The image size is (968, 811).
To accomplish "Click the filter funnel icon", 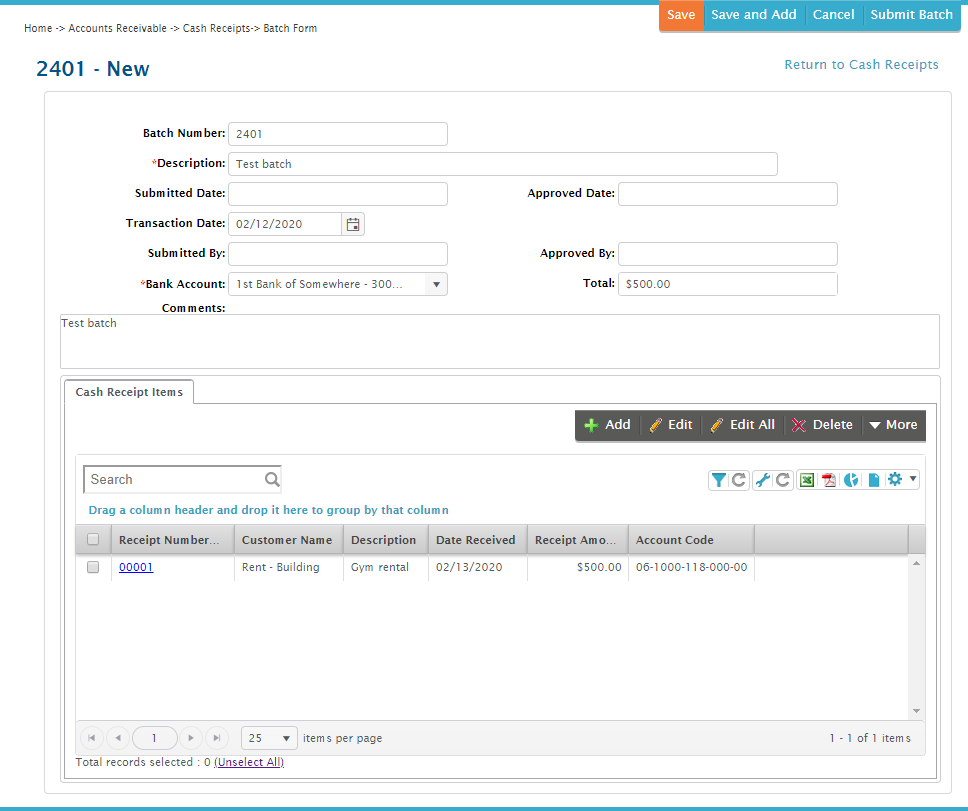I will pos(718,480).
